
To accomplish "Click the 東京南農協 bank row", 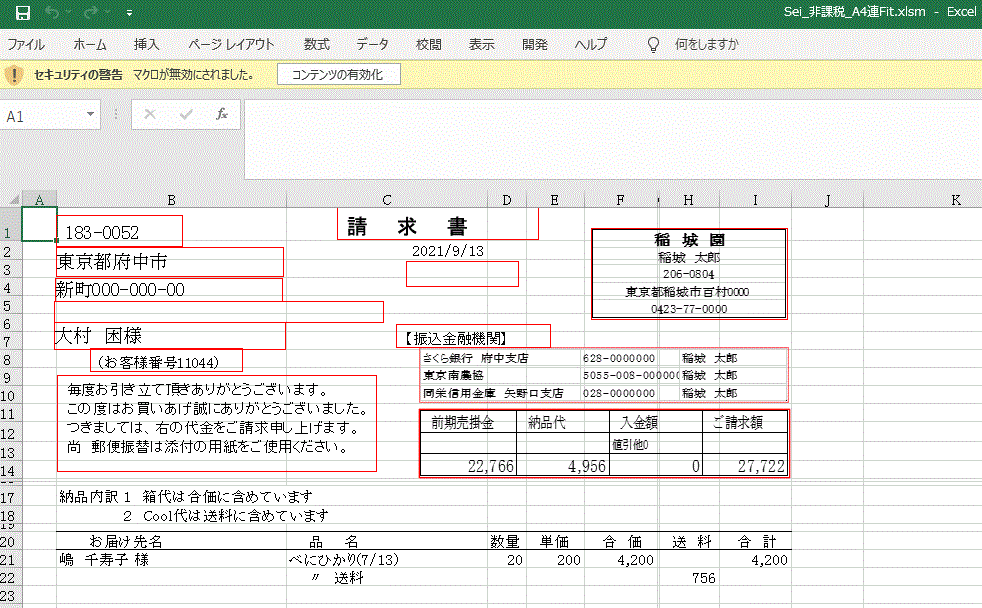I will click(x=453, y=376).
